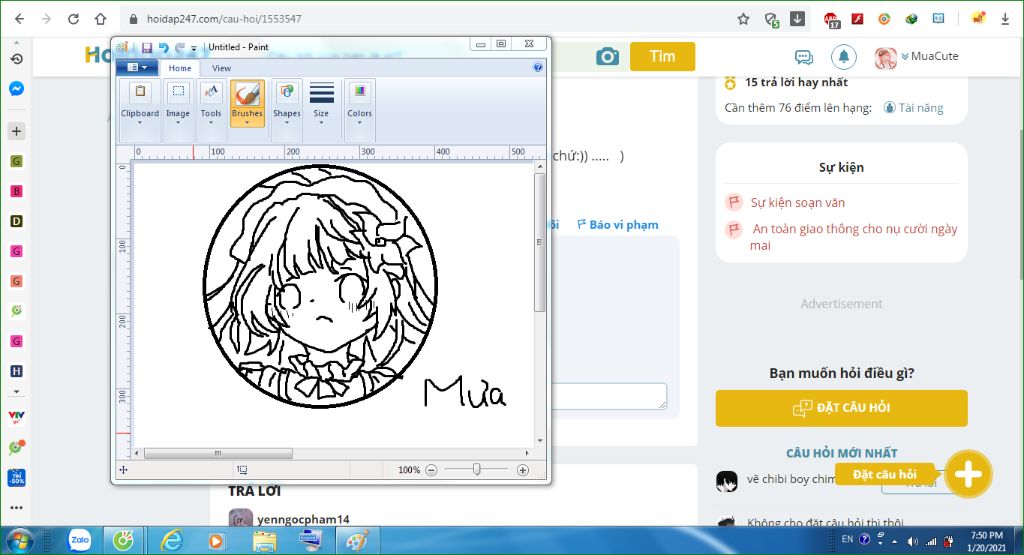Click the Tài năng rank link
Screen dimensions: 1024x555
914,108
